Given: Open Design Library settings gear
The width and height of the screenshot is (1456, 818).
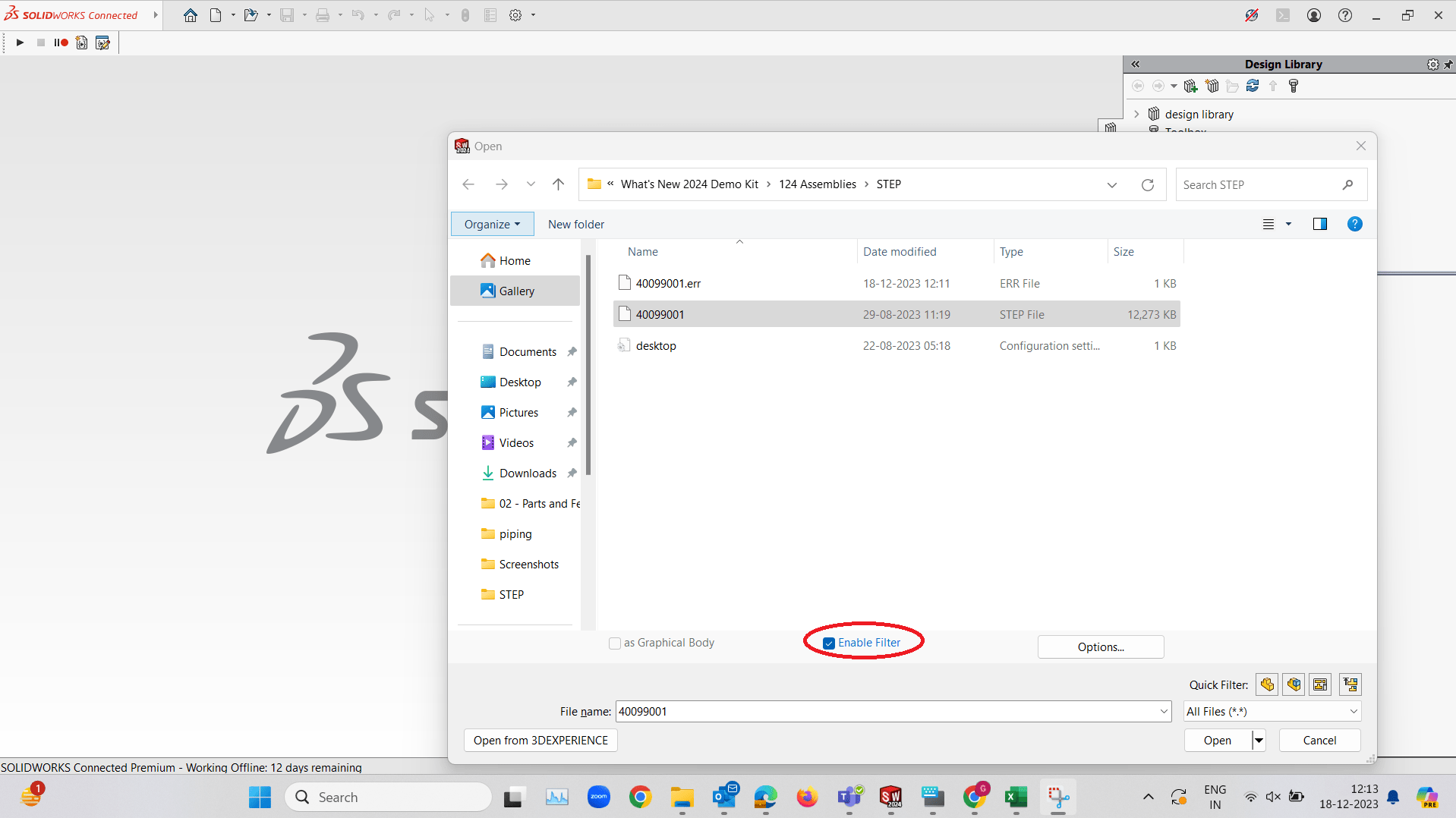Looking at the screenshot, I should [1432, 64].
